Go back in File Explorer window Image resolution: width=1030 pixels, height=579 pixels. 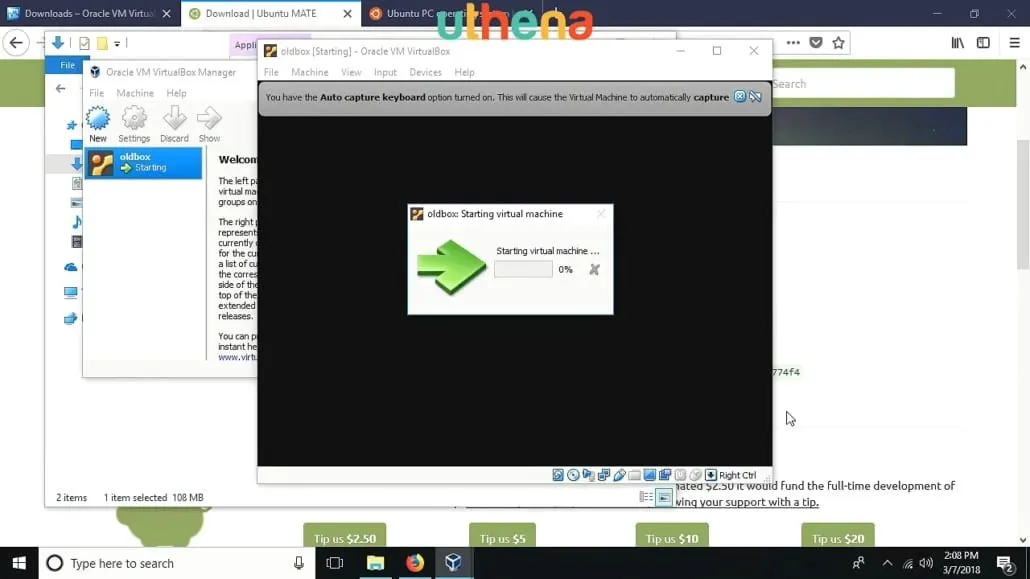tap(60, 88)
